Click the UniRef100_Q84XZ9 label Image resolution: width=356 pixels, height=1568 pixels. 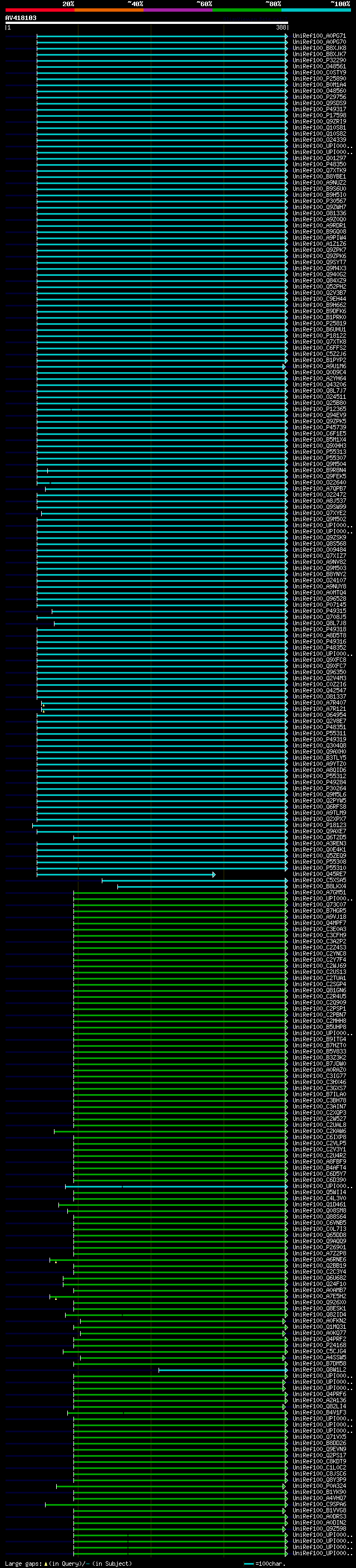tap(319, 280)
